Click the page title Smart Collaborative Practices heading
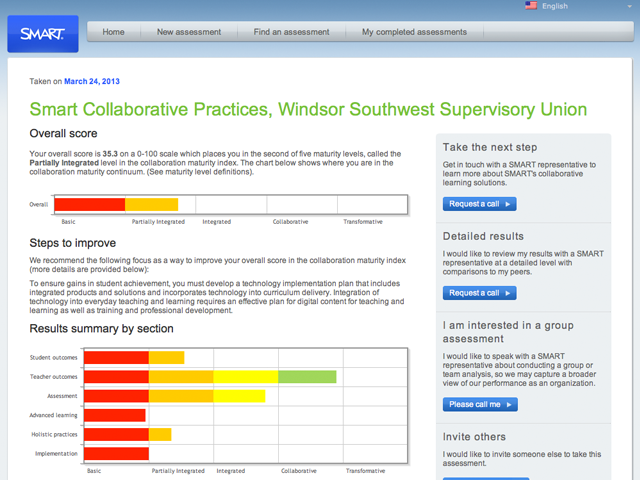This screenshot has width=640, height=480. 308,109
